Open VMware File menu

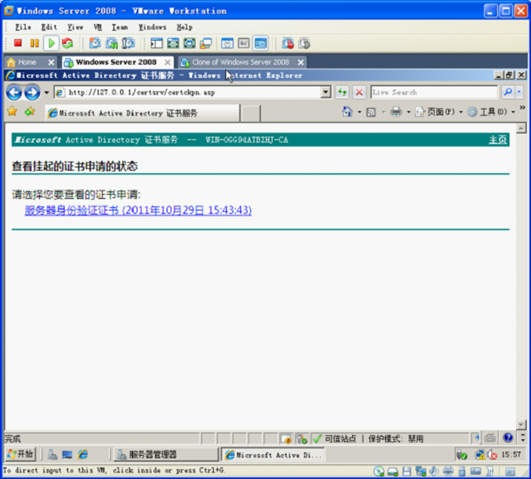click(x=23, y=27)
